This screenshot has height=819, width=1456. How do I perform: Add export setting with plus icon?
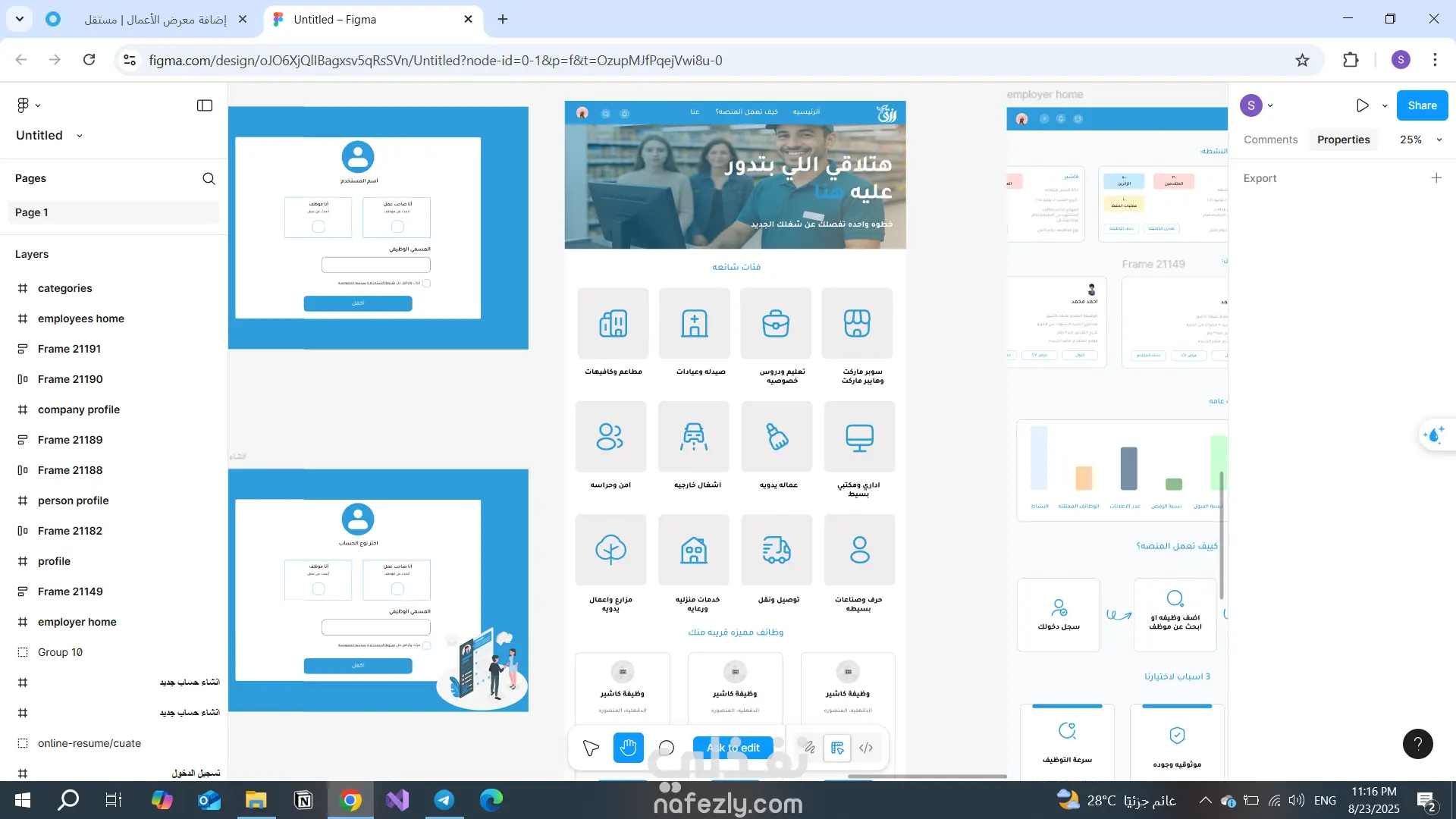click(x=1436, y=178)
